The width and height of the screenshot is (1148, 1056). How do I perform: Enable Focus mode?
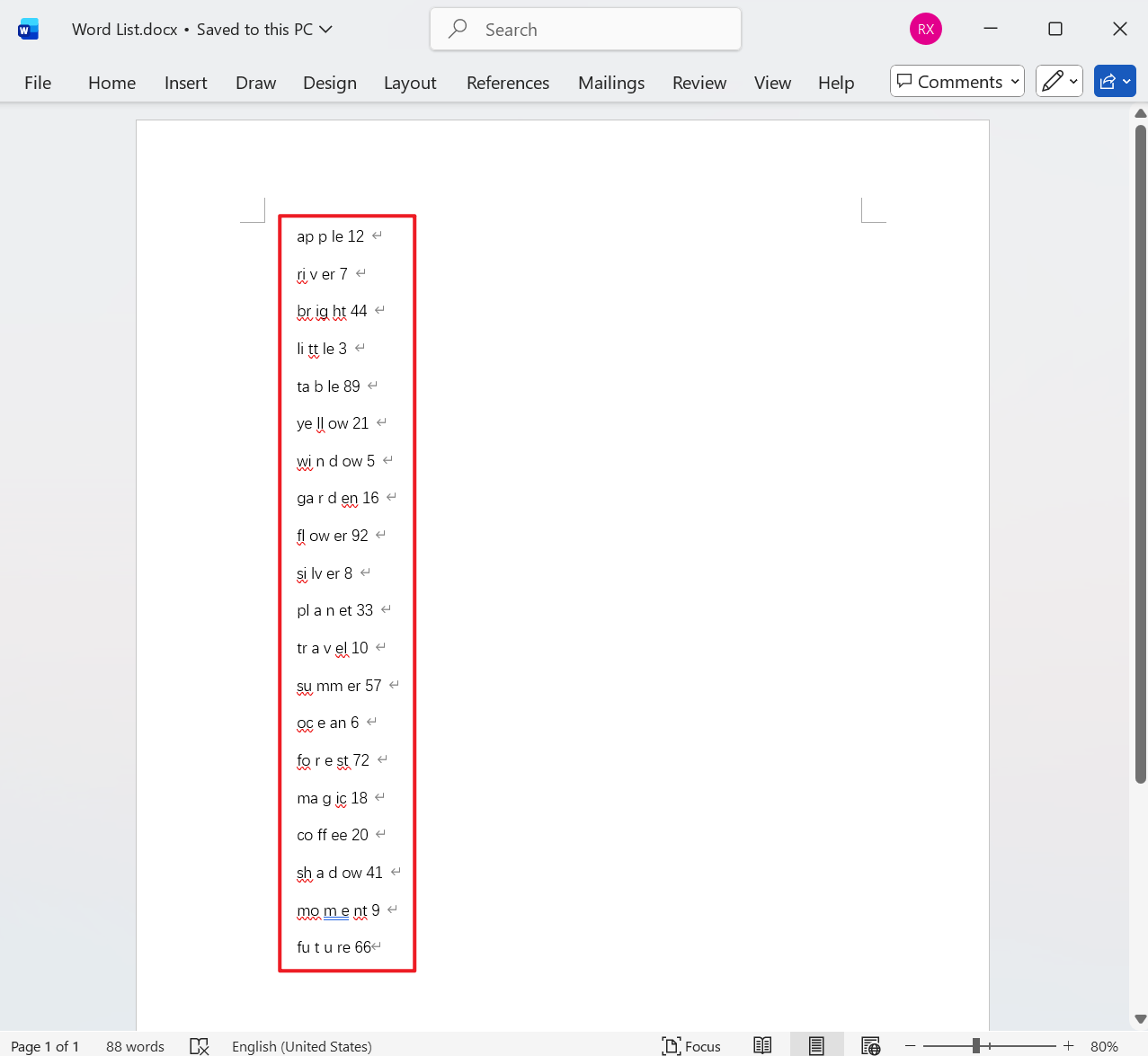(x=692, y=1045)
